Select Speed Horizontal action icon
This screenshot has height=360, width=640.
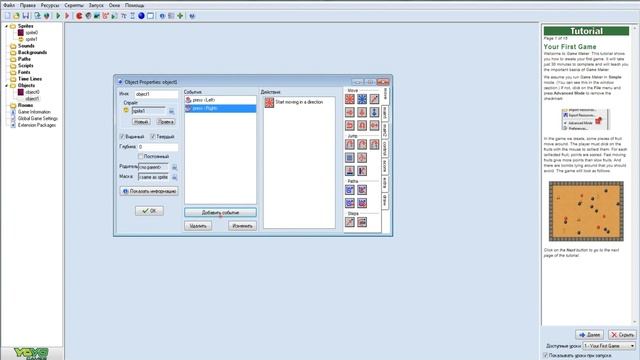coord(350,112)
